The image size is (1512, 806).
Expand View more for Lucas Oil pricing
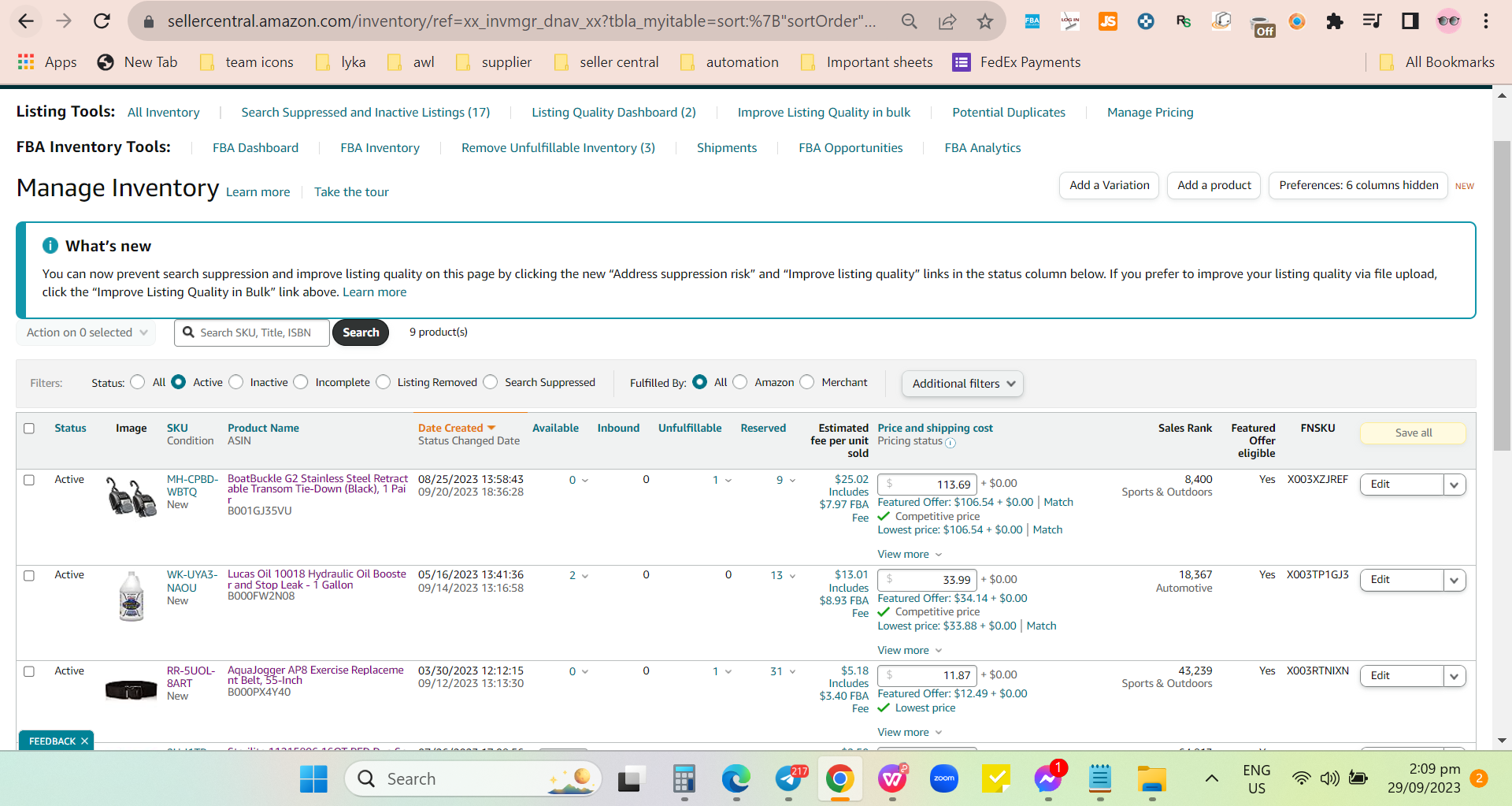(x=910, y=651)
